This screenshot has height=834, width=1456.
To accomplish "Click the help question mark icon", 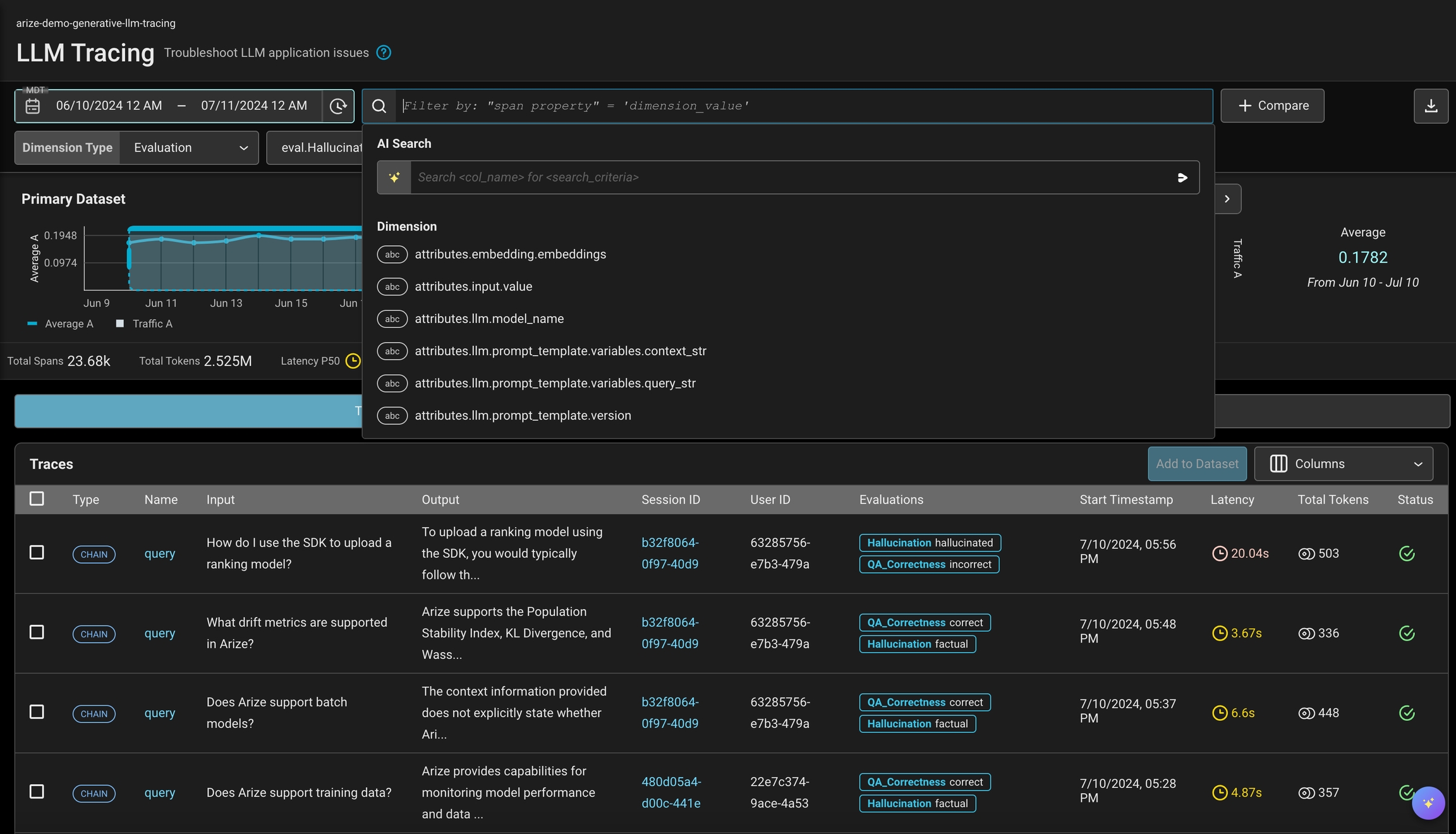I will (x=384, y=52).
